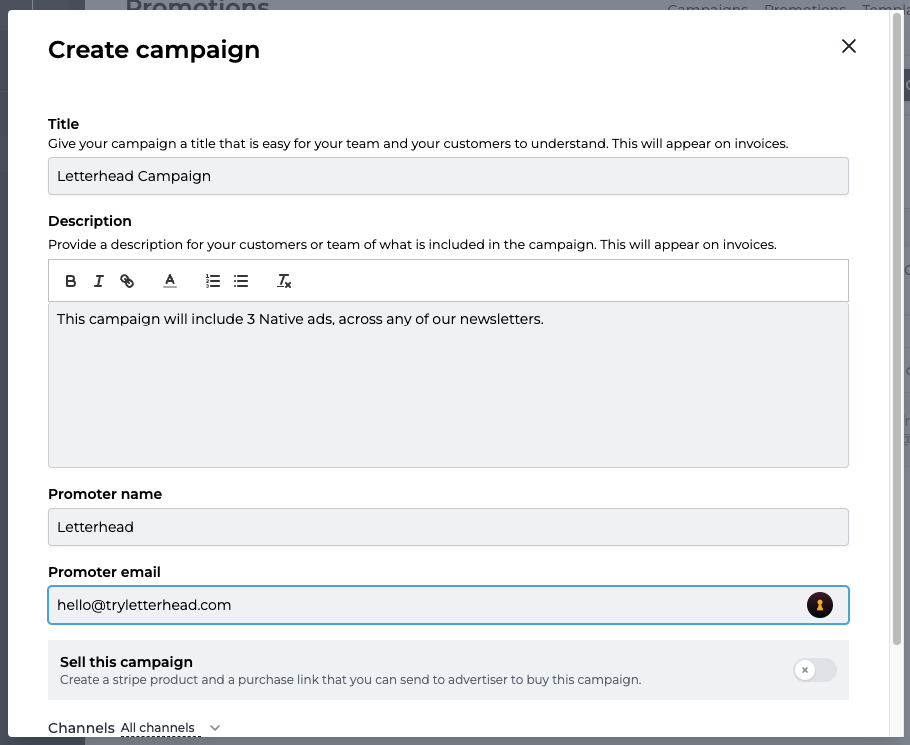Image resolution: width=910 pixels, height=745 pixels.
Task: Click the Promoter email field
Action: coord(448,605)
